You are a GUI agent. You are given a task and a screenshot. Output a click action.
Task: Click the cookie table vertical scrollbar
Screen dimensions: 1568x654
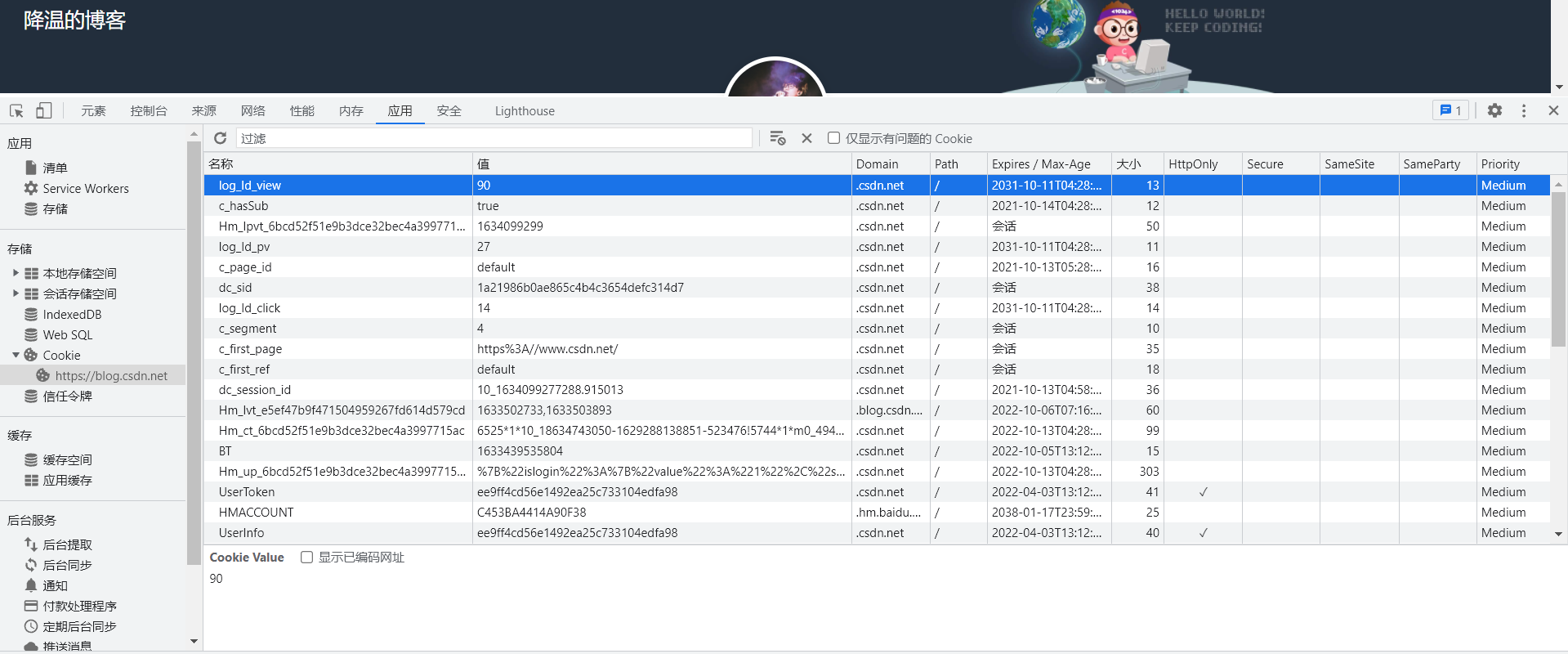point(1558,270)
